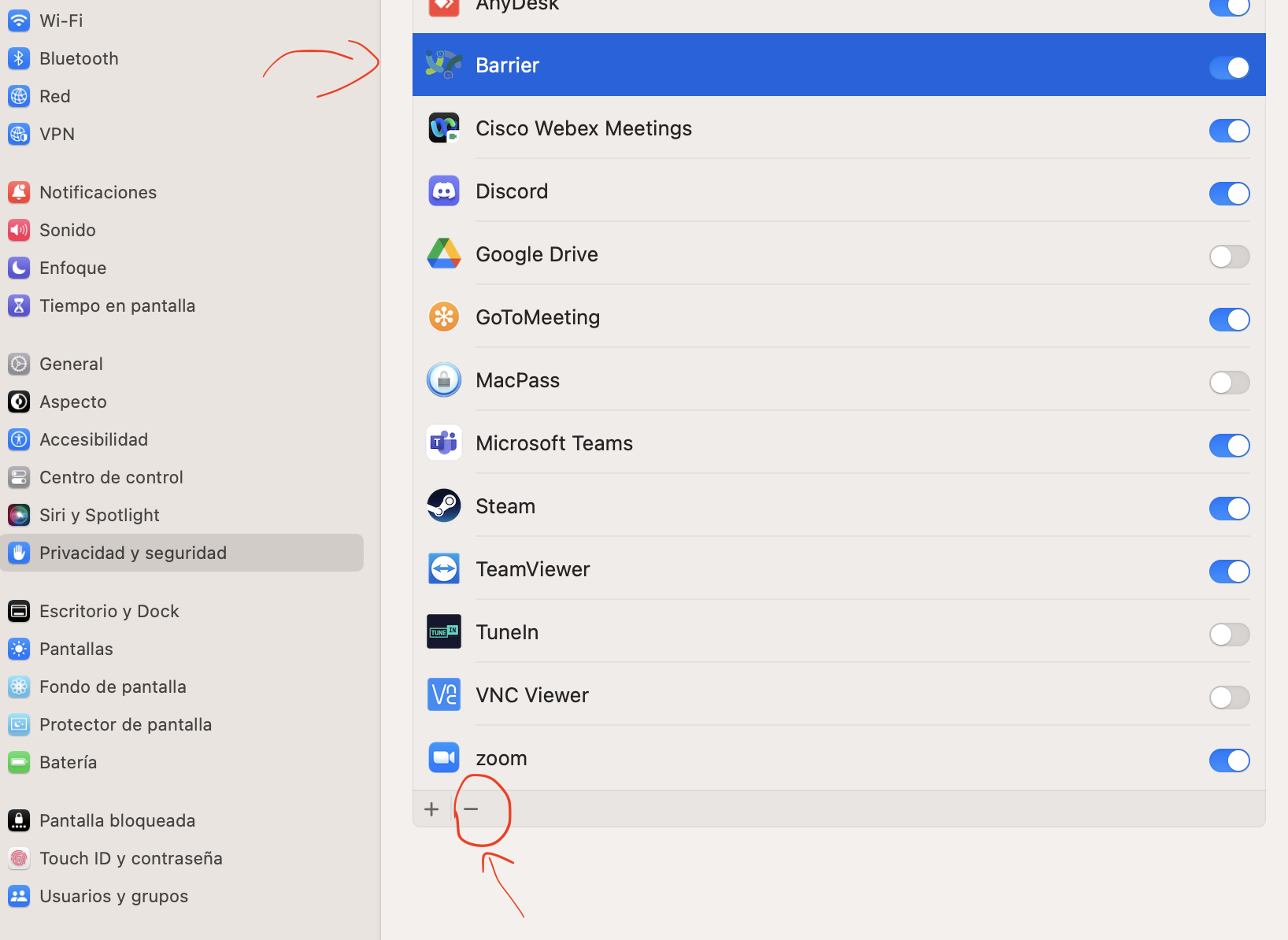The image size is (1288, 940).
Task: Click the minus button to remove app
Action: coord(471,809)
